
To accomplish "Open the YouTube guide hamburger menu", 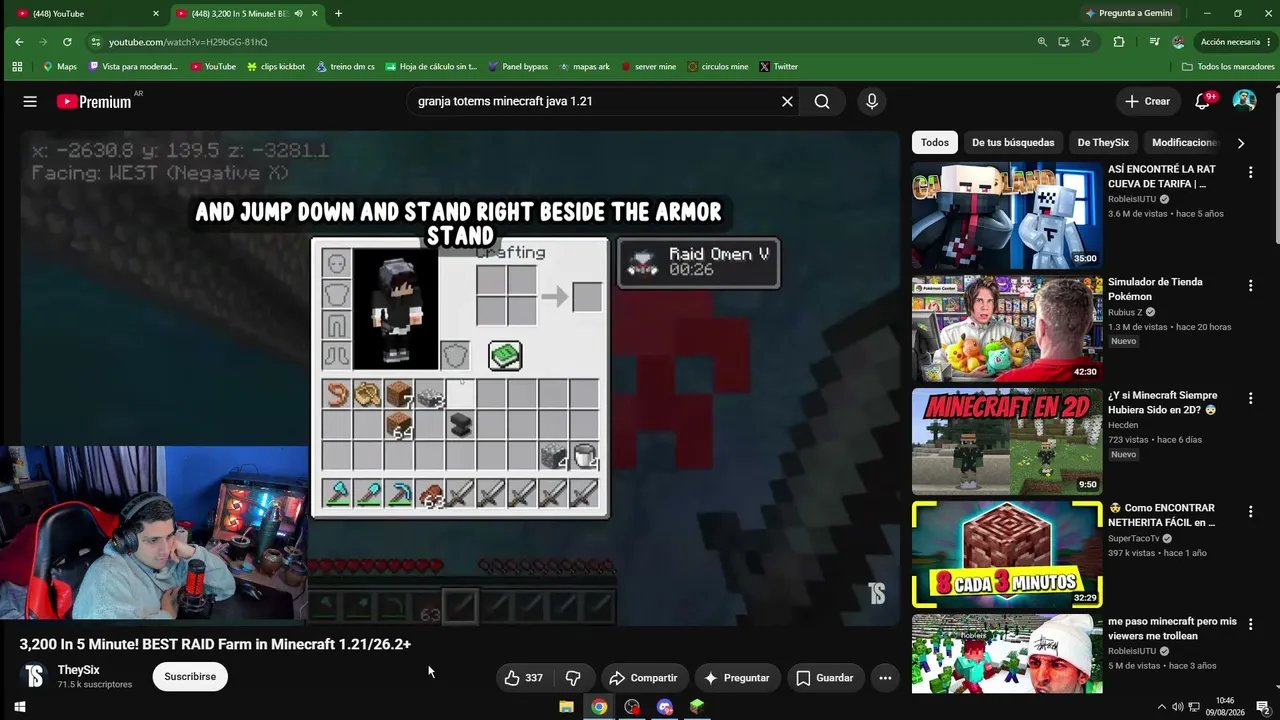I will point(30,101).
